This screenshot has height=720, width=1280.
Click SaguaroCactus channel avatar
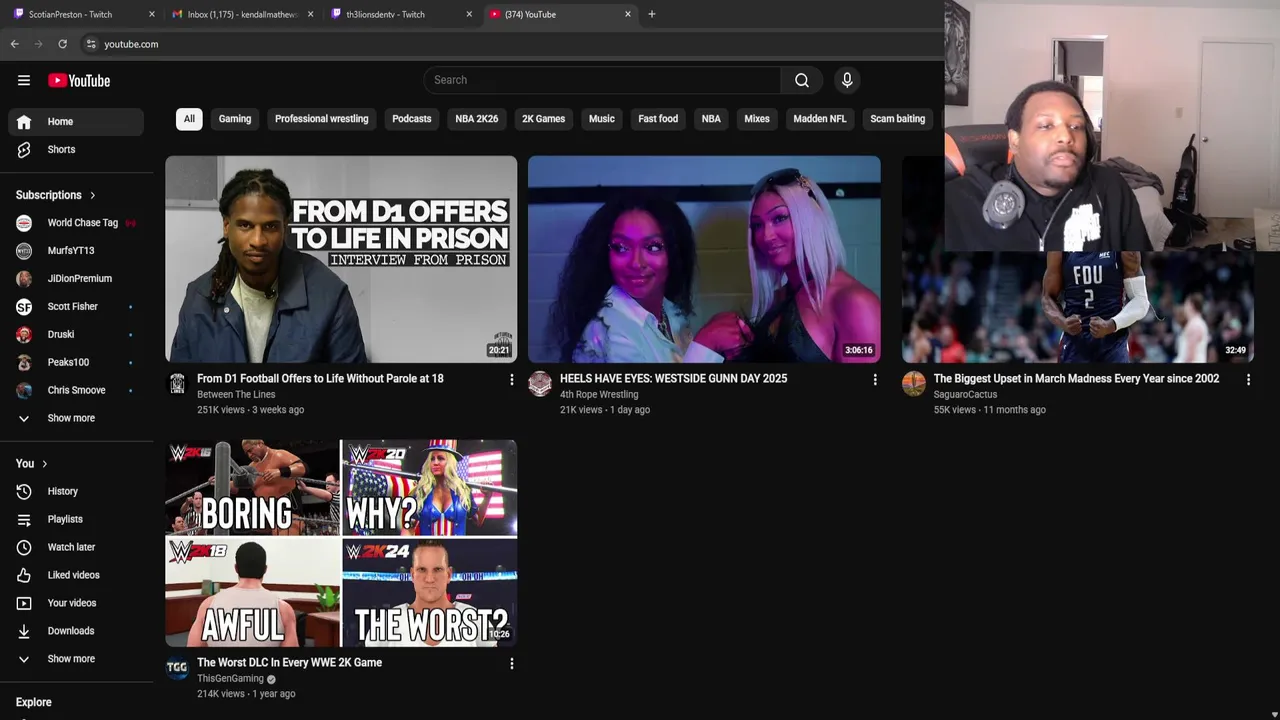[x=914, y=384]
